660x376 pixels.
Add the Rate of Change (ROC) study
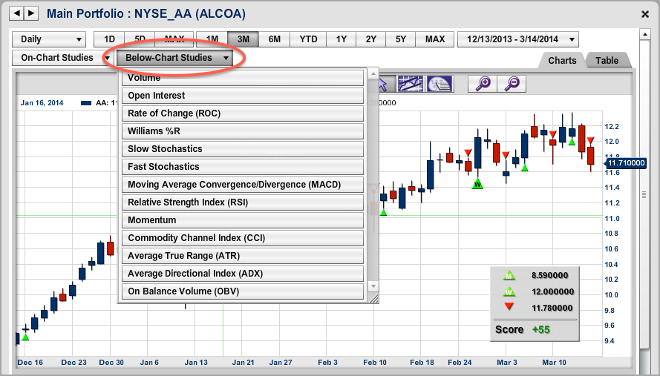tap(243, 113)
